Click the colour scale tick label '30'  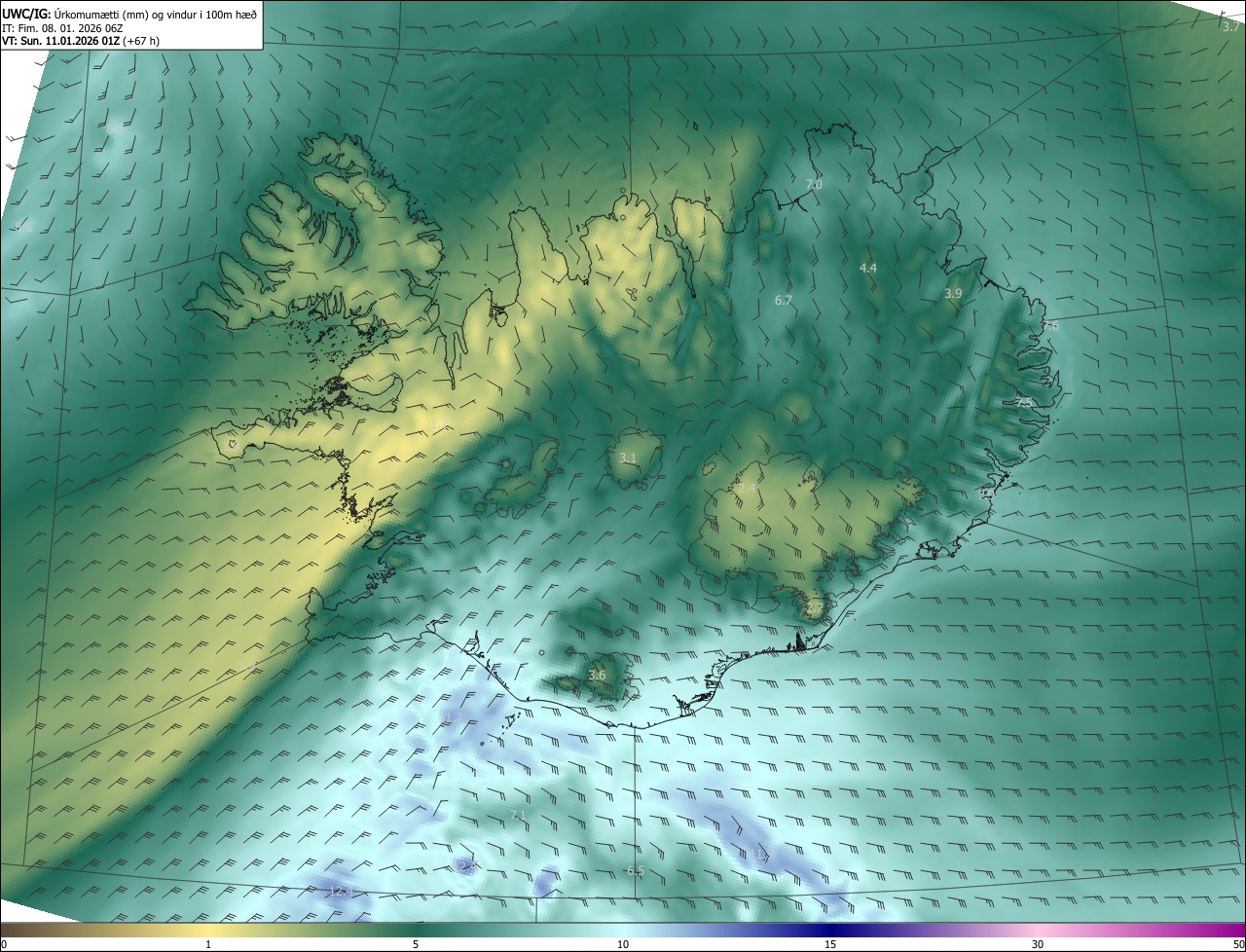pyautogui.click(x=1038, y=944)
